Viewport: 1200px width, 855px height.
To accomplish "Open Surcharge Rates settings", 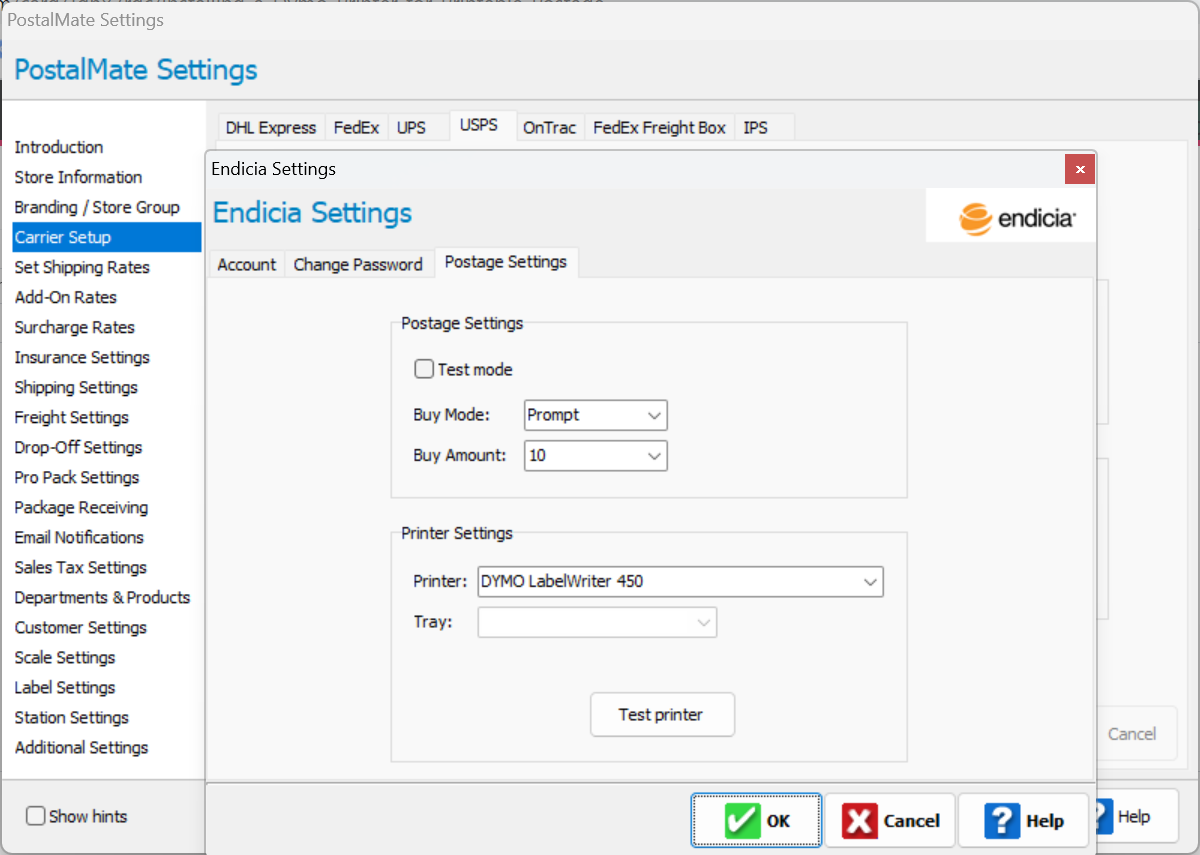I will (75, 327).
